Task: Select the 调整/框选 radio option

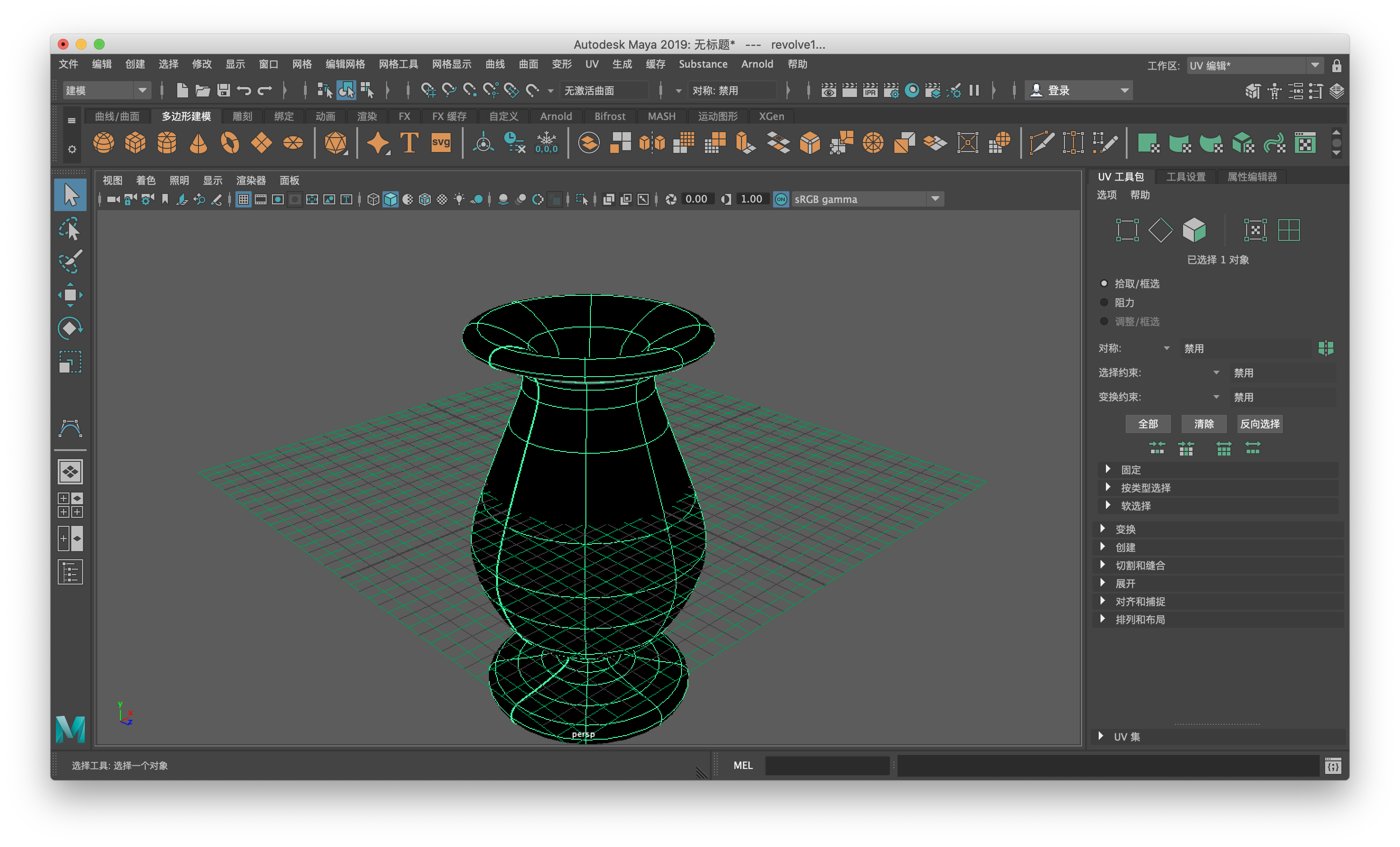Action: 1104,322
